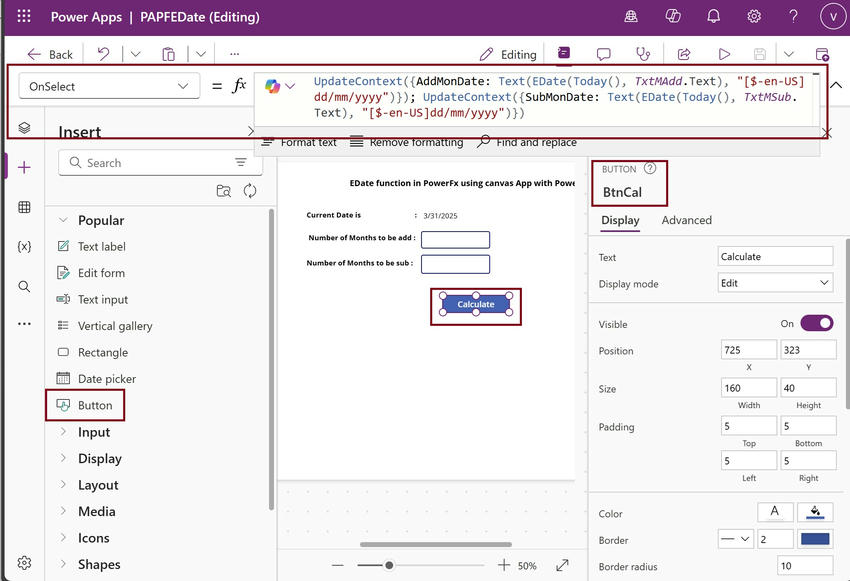This screenshot has height=581, width=850.
Task: Open the Search icon in sidebar
Action: coord(24,286)
